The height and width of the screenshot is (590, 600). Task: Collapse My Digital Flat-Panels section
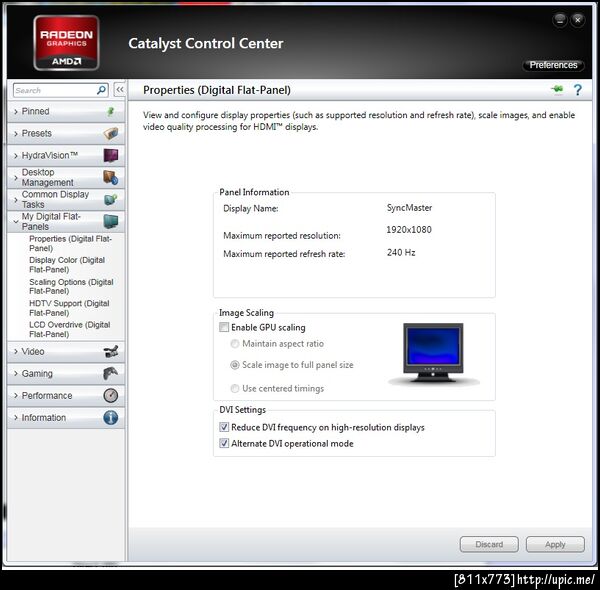(66, 222)
